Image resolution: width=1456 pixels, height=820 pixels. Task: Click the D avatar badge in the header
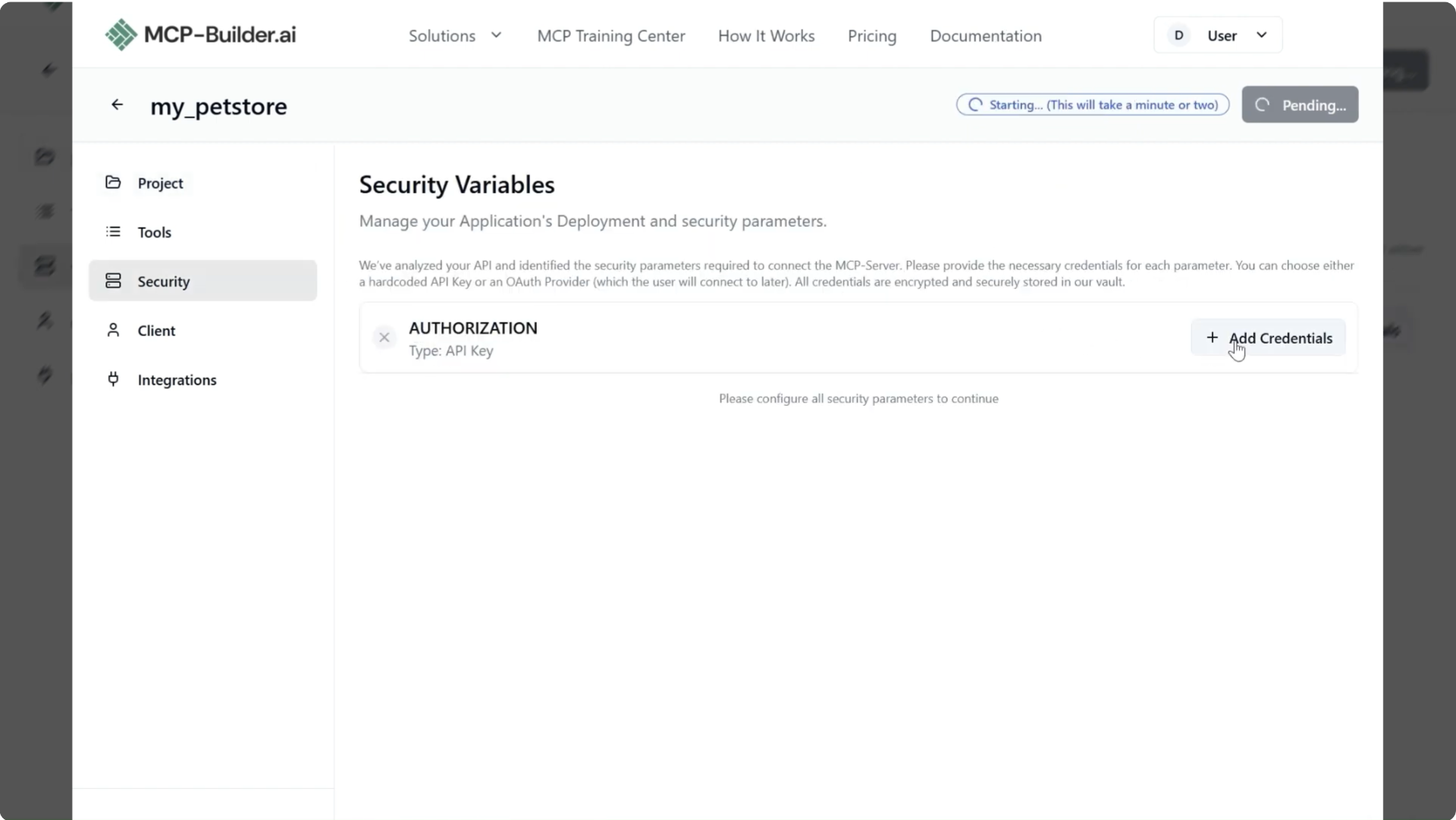coord(1178,35)
